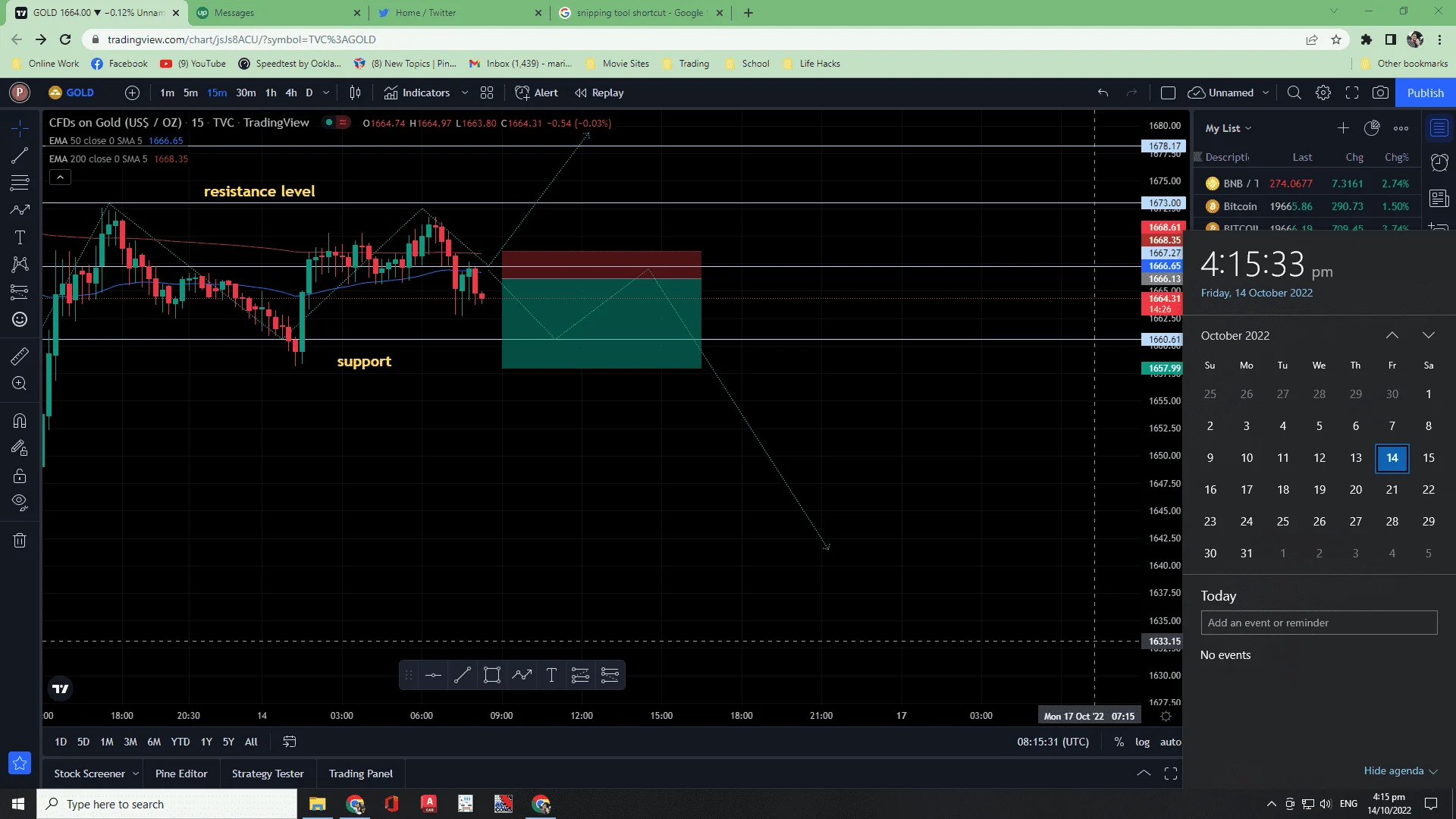Switch to snipping tool Google tab
Viewport: 1456px width, 819px height.
641,13
